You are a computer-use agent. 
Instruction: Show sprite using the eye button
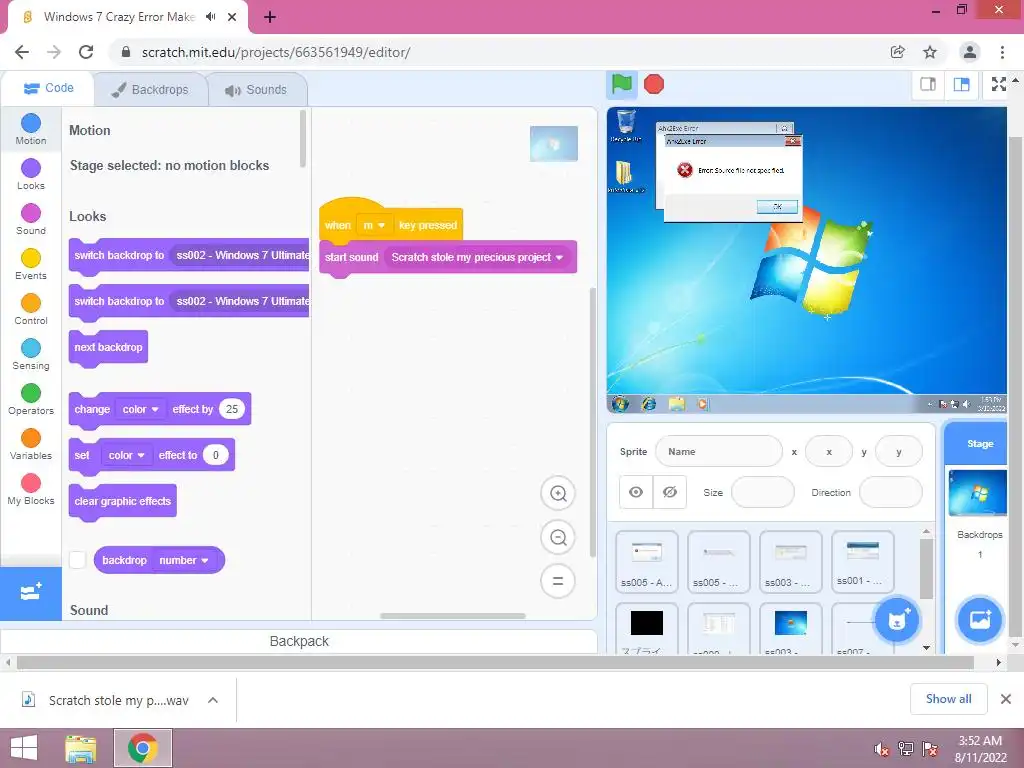coord(636,492)
